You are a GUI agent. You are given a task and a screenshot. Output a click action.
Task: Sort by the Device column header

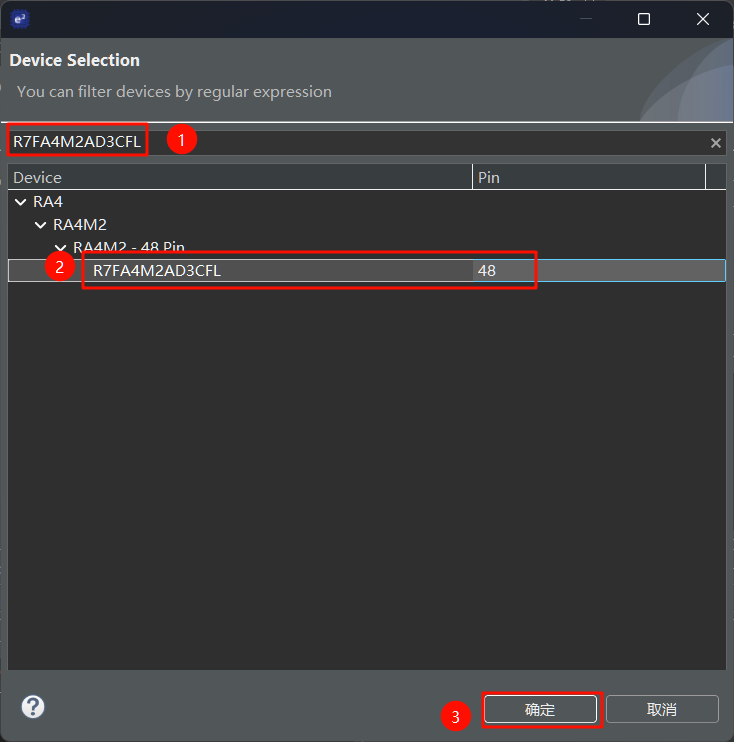(240, 177)
